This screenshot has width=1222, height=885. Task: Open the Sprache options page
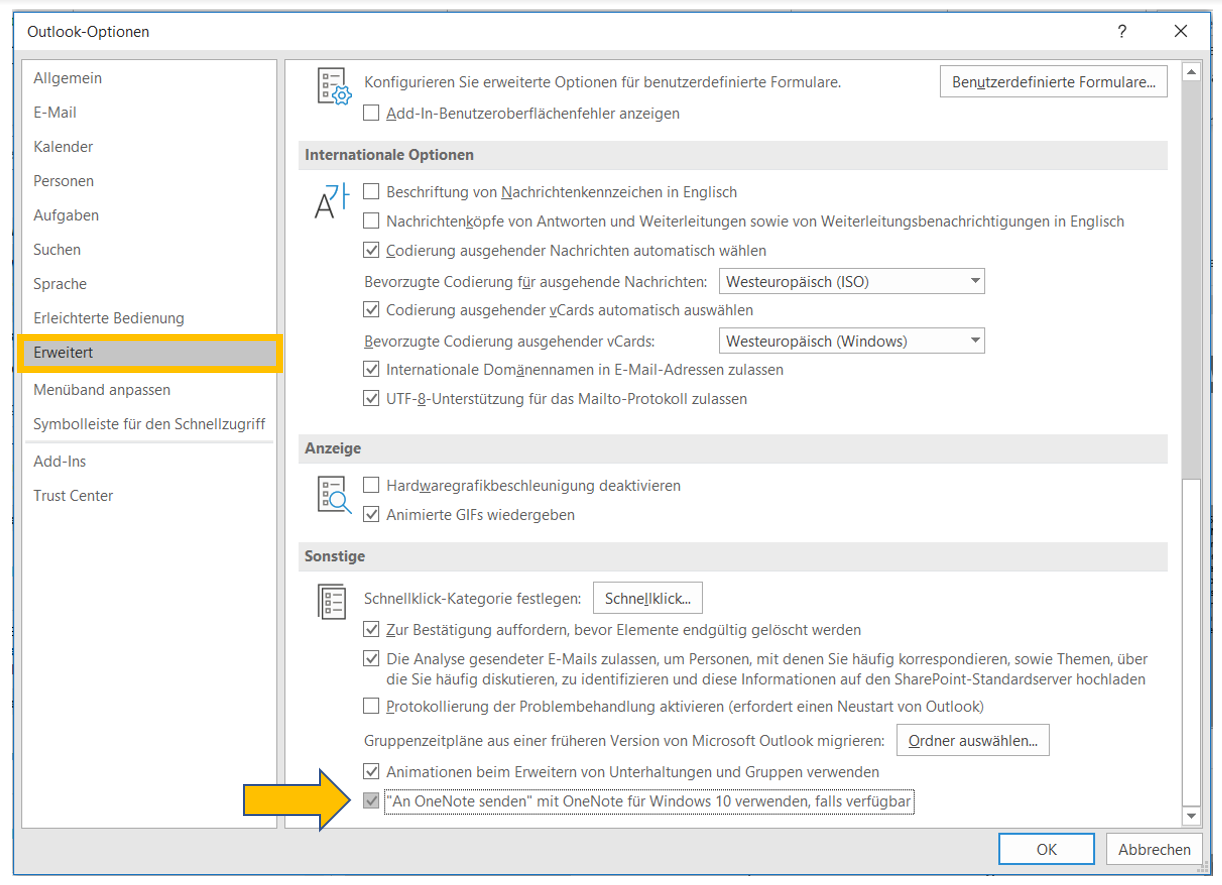click(150, 284)
